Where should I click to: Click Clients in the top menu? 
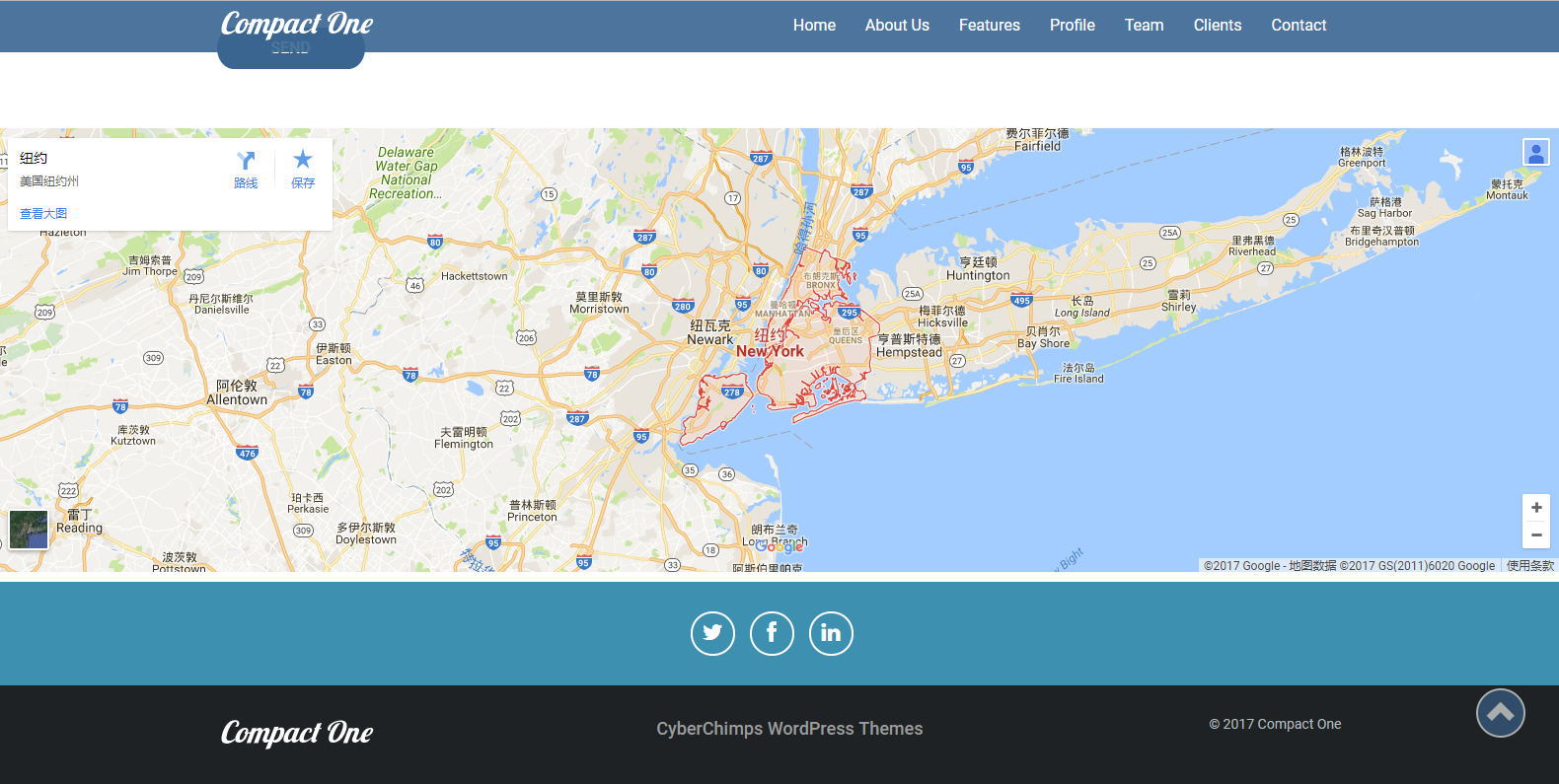pyautogui.click(x=1217, y=26)
